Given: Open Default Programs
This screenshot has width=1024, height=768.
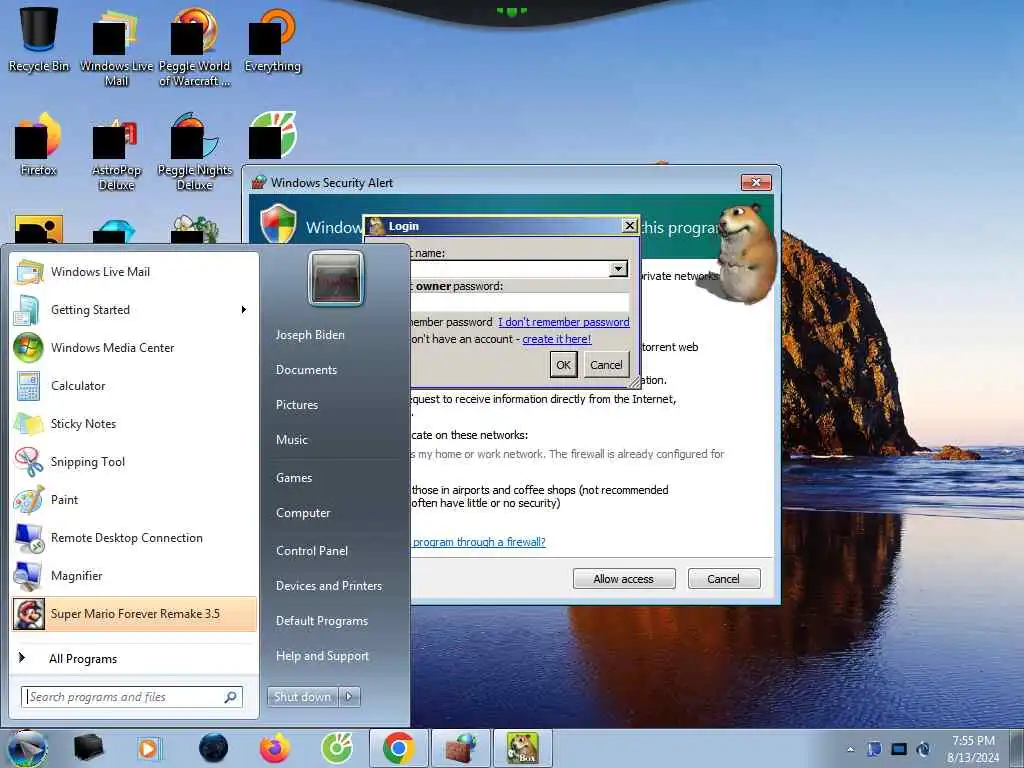Looking at the screenshot, I should (x=322, y=621).
